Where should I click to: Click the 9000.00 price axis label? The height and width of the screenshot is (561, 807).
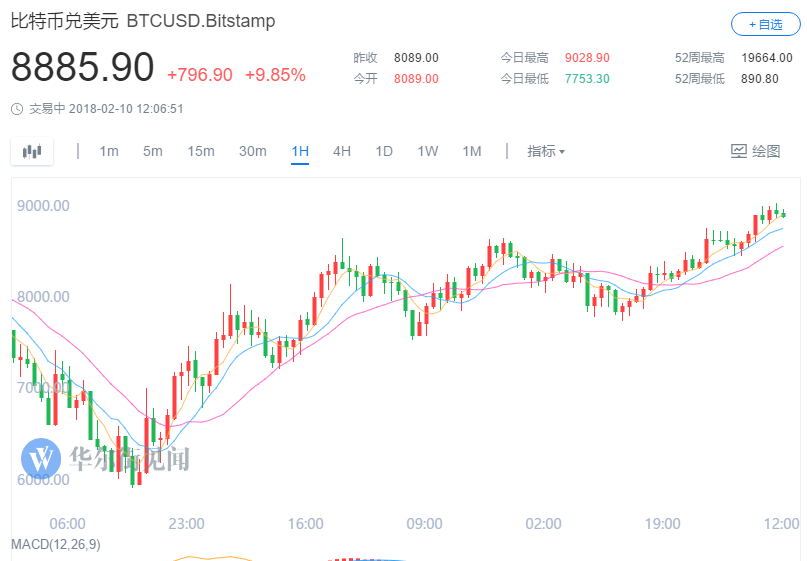pyautogui.click(x=43, y=206)
